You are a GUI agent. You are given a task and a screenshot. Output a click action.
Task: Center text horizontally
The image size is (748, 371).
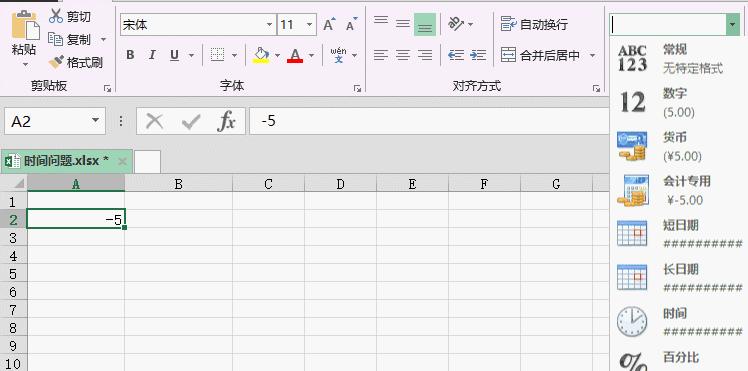[403, 55]
